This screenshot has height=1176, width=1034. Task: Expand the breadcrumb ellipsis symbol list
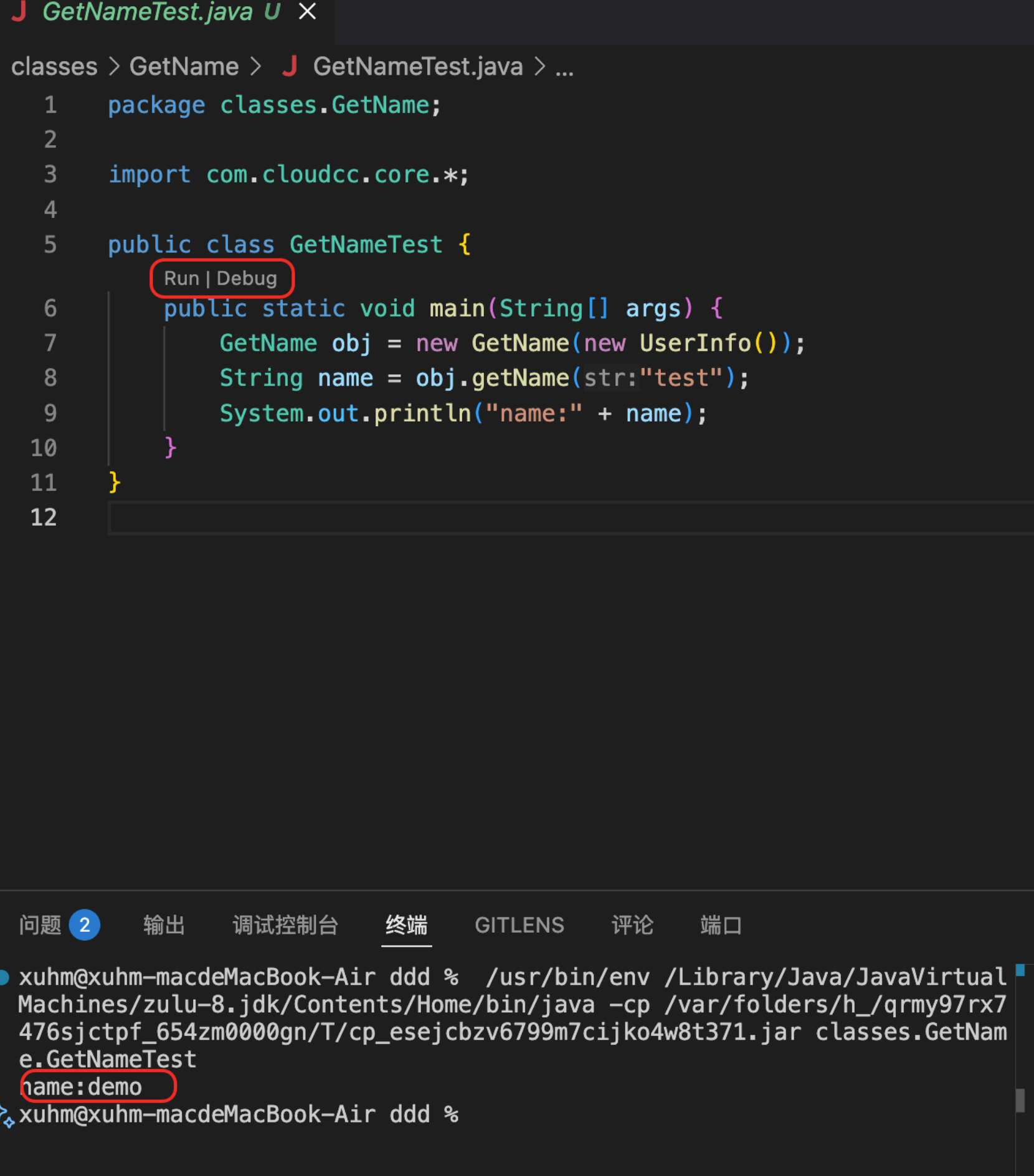[564, 67]
